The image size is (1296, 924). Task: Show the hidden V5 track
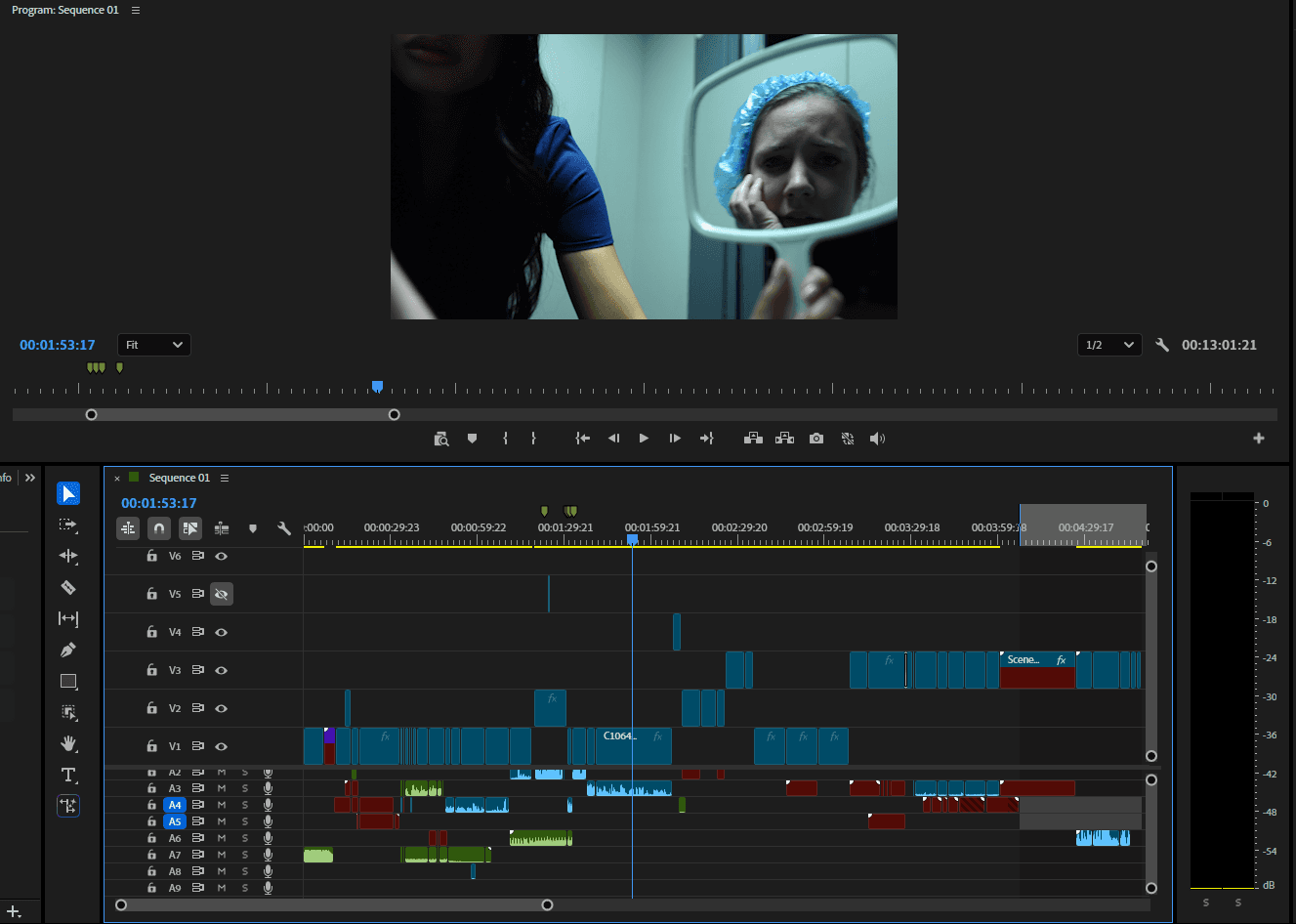(x=222, y=594)
